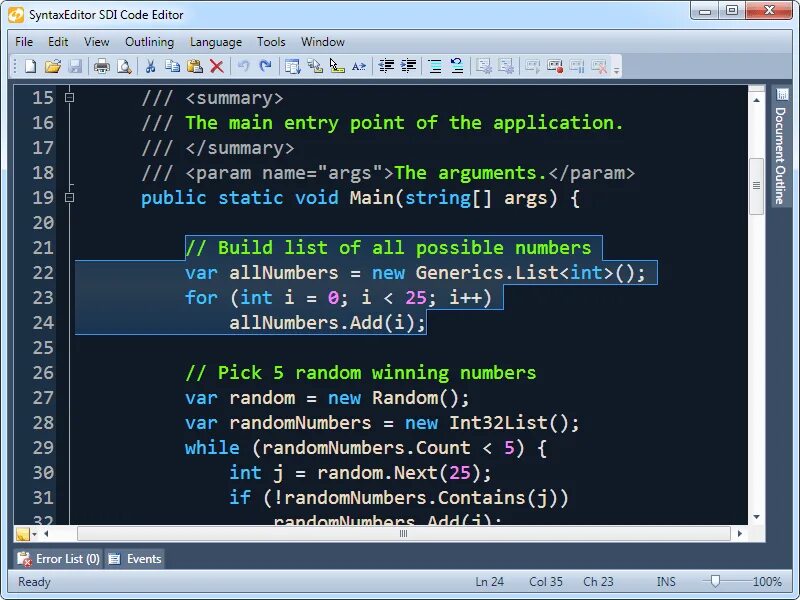Click the red X Delete icon
Screen dimensions: 800x600
217,66
